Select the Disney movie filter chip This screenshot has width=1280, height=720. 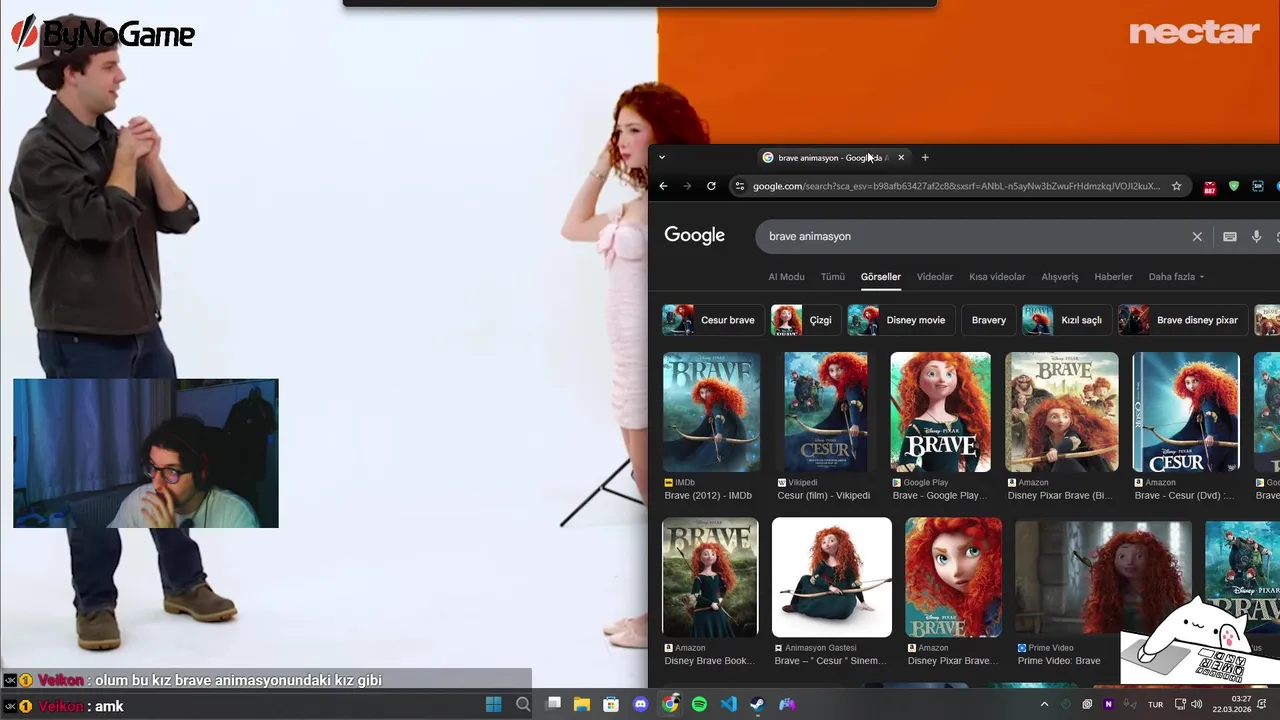(x=901, y=320)
